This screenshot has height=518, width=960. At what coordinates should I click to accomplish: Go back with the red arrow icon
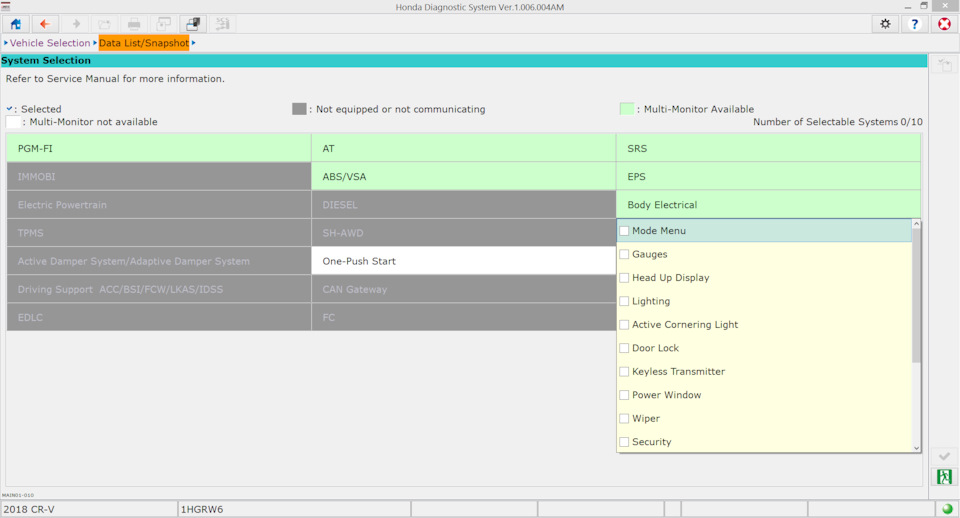point(45,24)
